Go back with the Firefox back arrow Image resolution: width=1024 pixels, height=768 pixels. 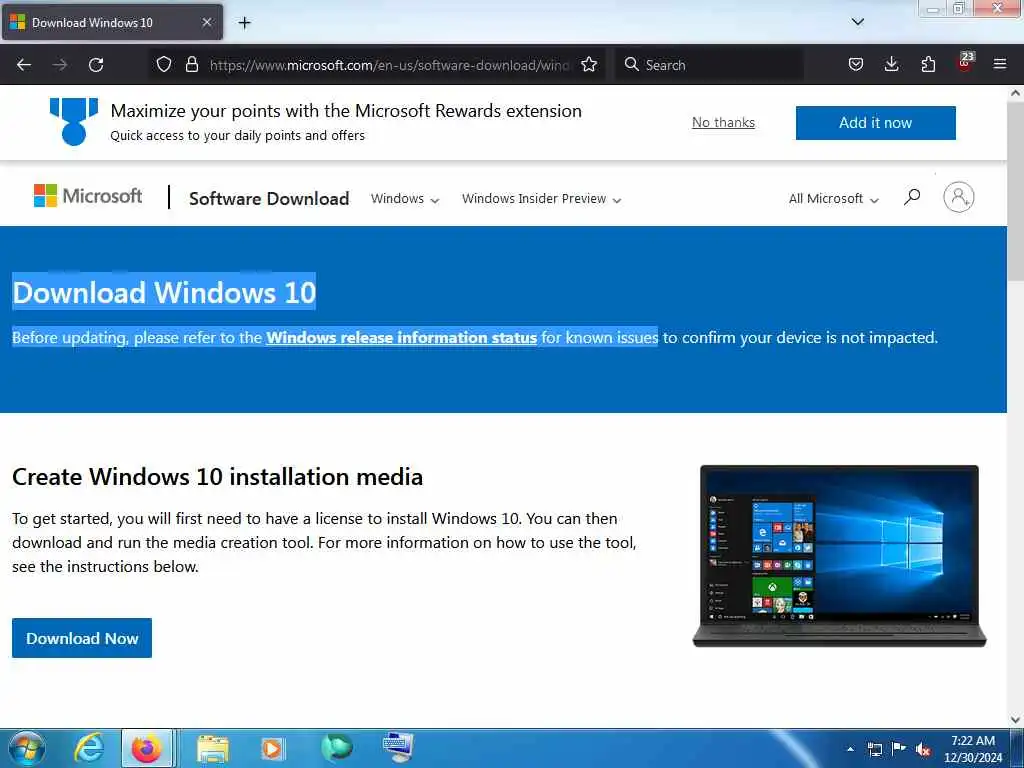24,65
